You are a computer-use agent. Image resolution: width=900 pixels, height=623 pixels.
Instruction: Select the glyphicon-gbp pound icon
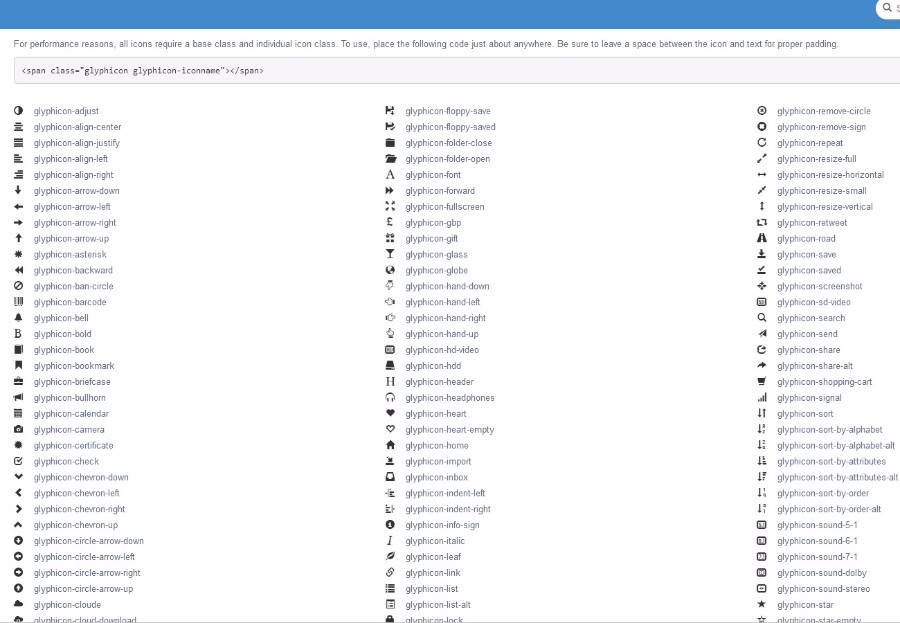pos(390,222)
